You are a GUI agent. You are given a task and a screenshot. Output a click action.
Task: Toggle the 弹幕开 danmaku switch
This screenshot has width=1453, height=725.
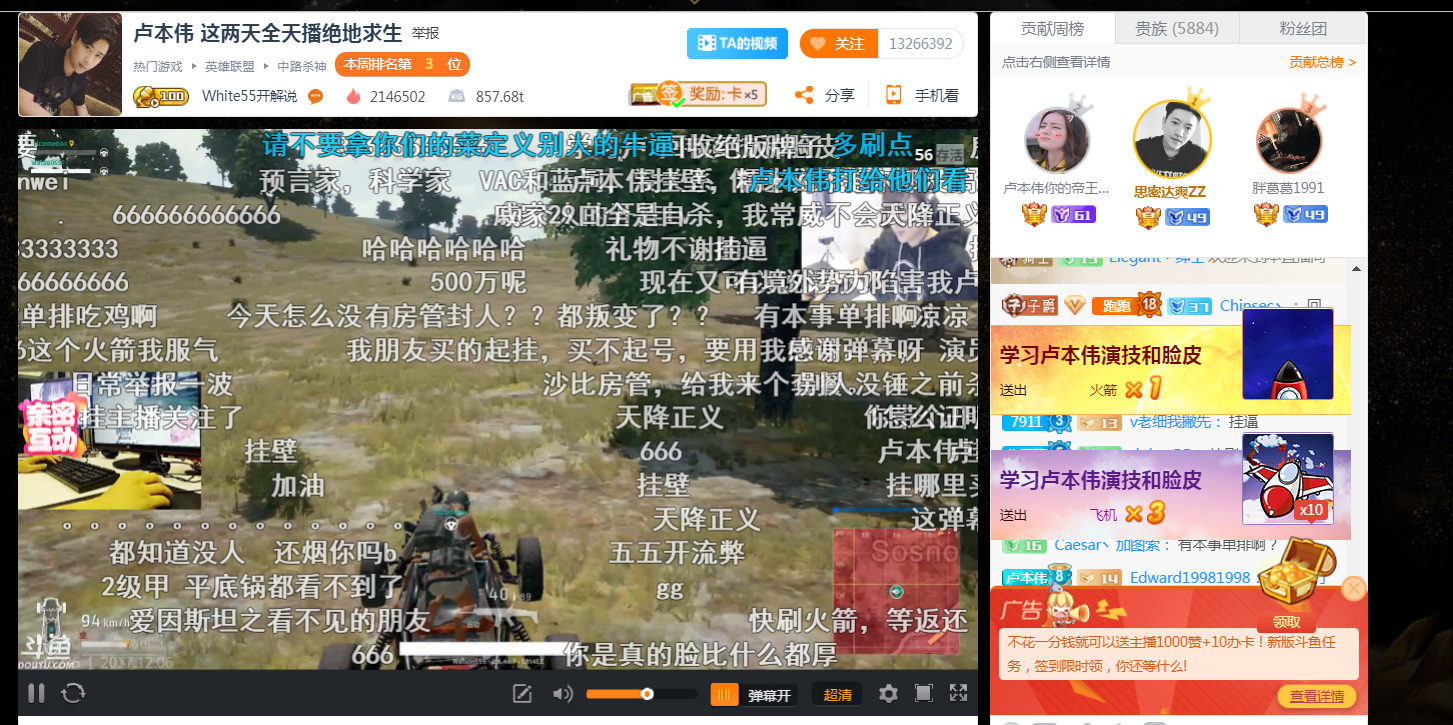(754, 695)
